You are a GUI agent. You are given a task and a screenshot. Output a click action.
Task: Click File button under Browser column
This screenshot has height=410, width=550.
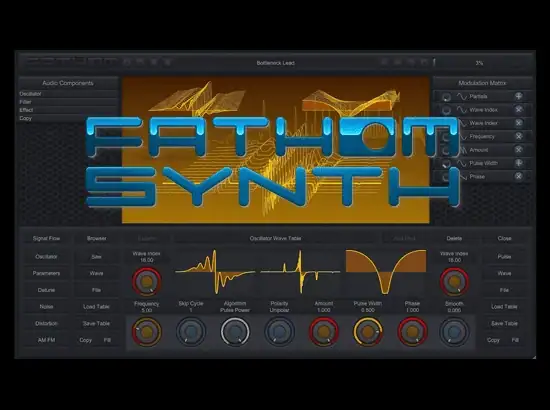[96, 290]
